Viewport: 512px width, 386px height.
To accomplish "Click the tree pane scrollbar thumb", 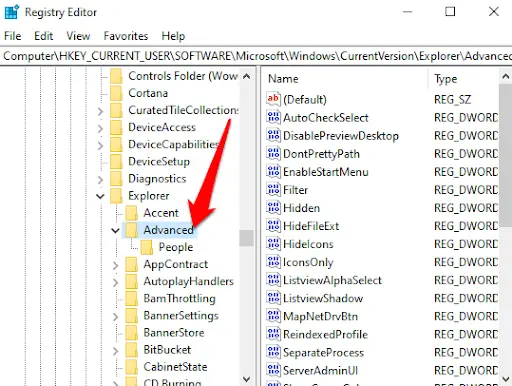I will [x=246, y=238].
